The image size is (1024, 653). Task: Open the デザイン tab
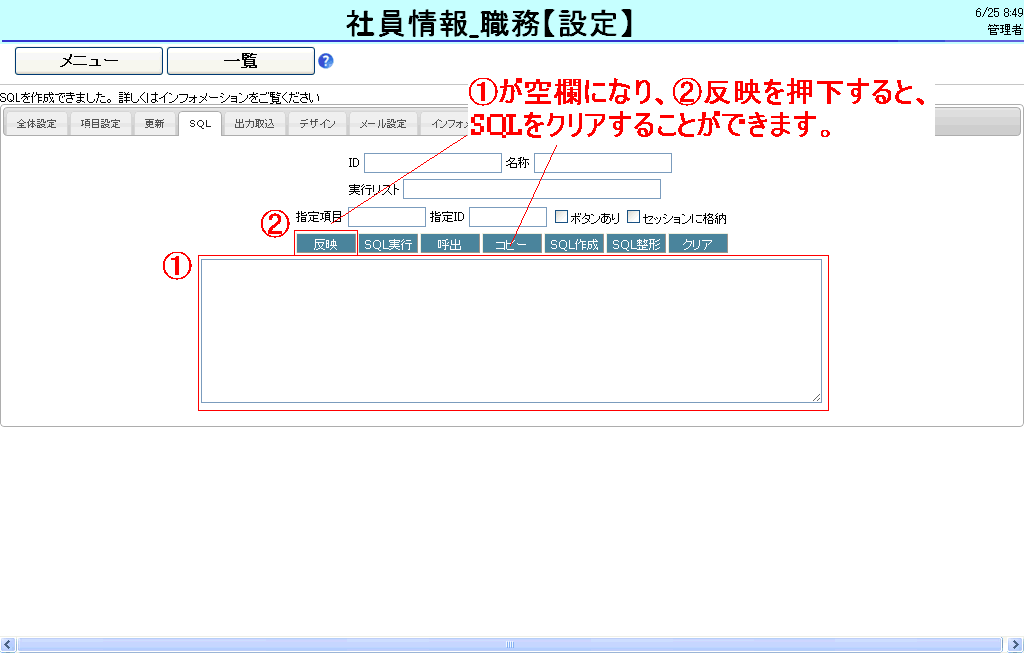(x=319, y=124)
